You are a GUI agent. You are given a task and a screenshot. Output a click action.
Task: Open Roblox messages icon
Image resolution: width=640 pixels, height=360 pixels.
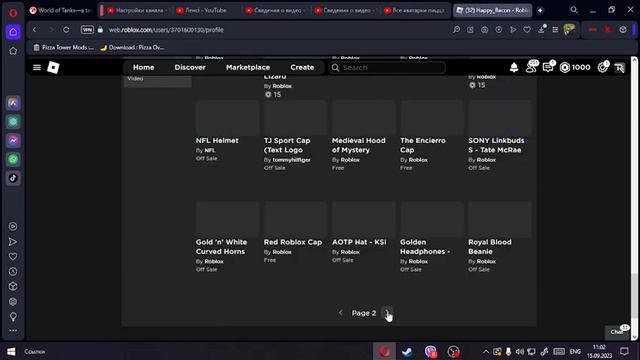(x=548, y=67)
